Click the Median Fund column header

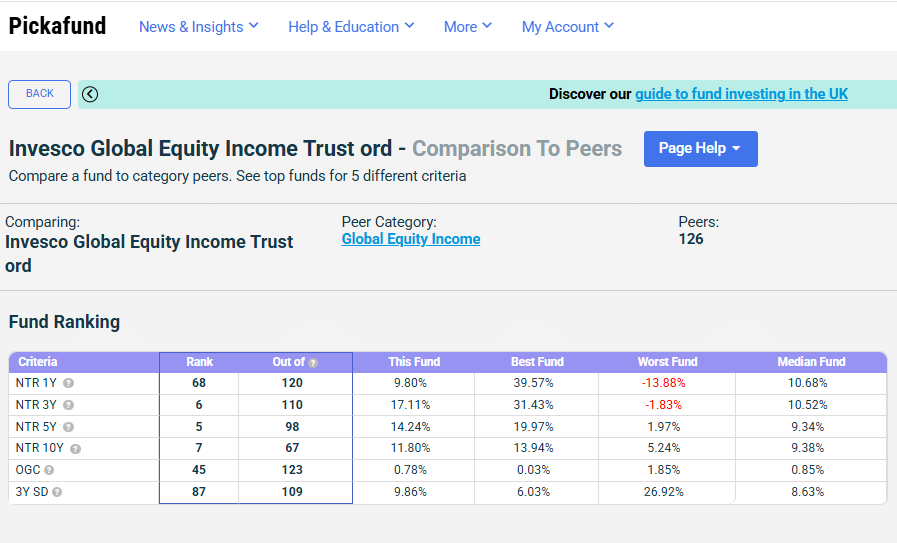811,362
